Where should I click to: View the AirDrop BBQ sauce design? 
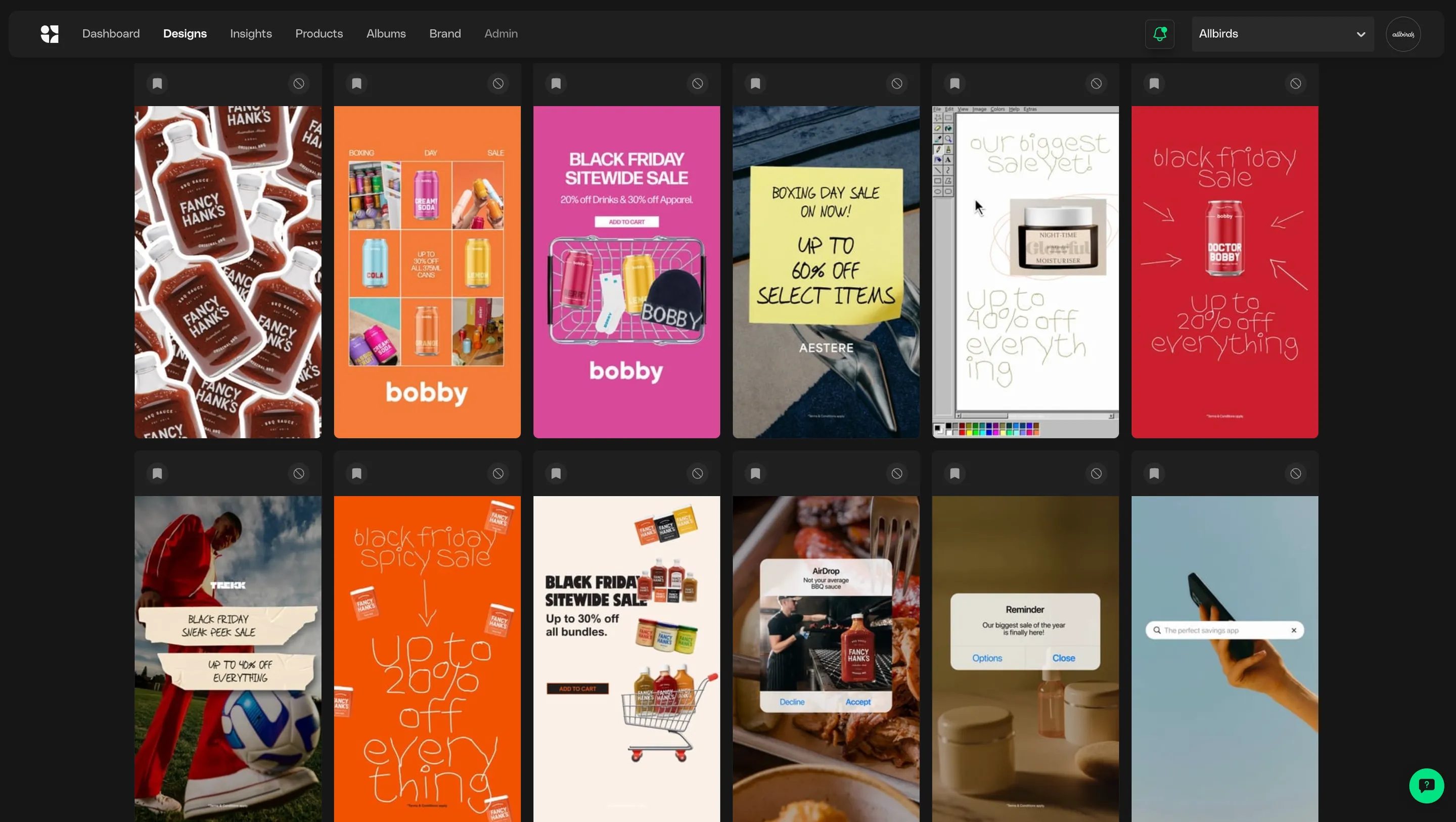(x=826, y=659)
